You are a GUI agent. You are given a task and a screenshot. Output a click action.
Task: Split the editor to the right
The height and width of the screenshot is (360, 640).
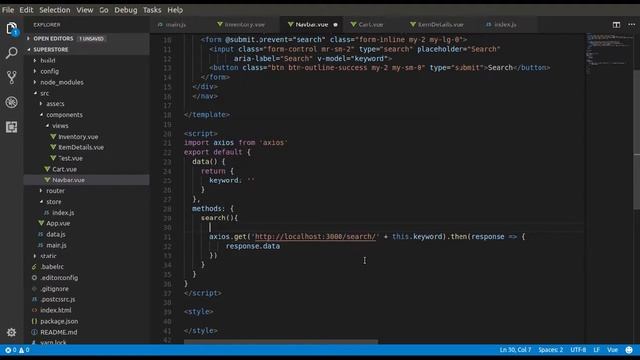click(x=616, y=25)
